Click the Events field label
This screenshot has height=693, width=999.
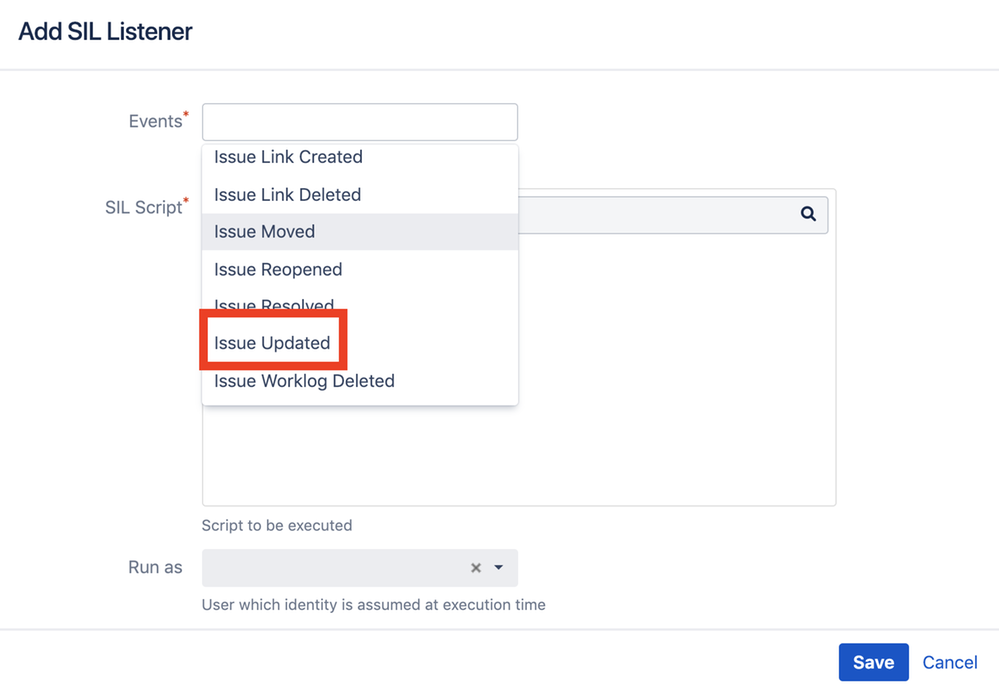coord(156,122)
